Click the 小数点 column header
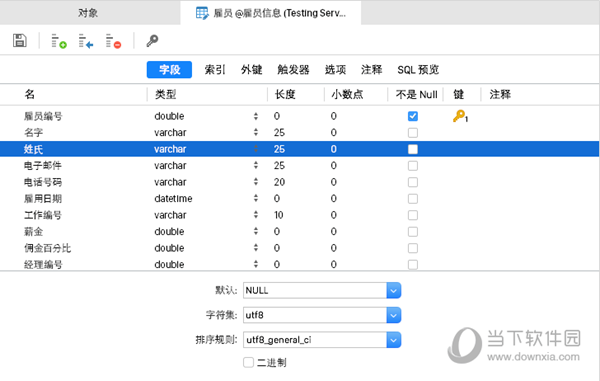This screenshot has width=600, height=381. pyautogui.click(x=347, y=94)
